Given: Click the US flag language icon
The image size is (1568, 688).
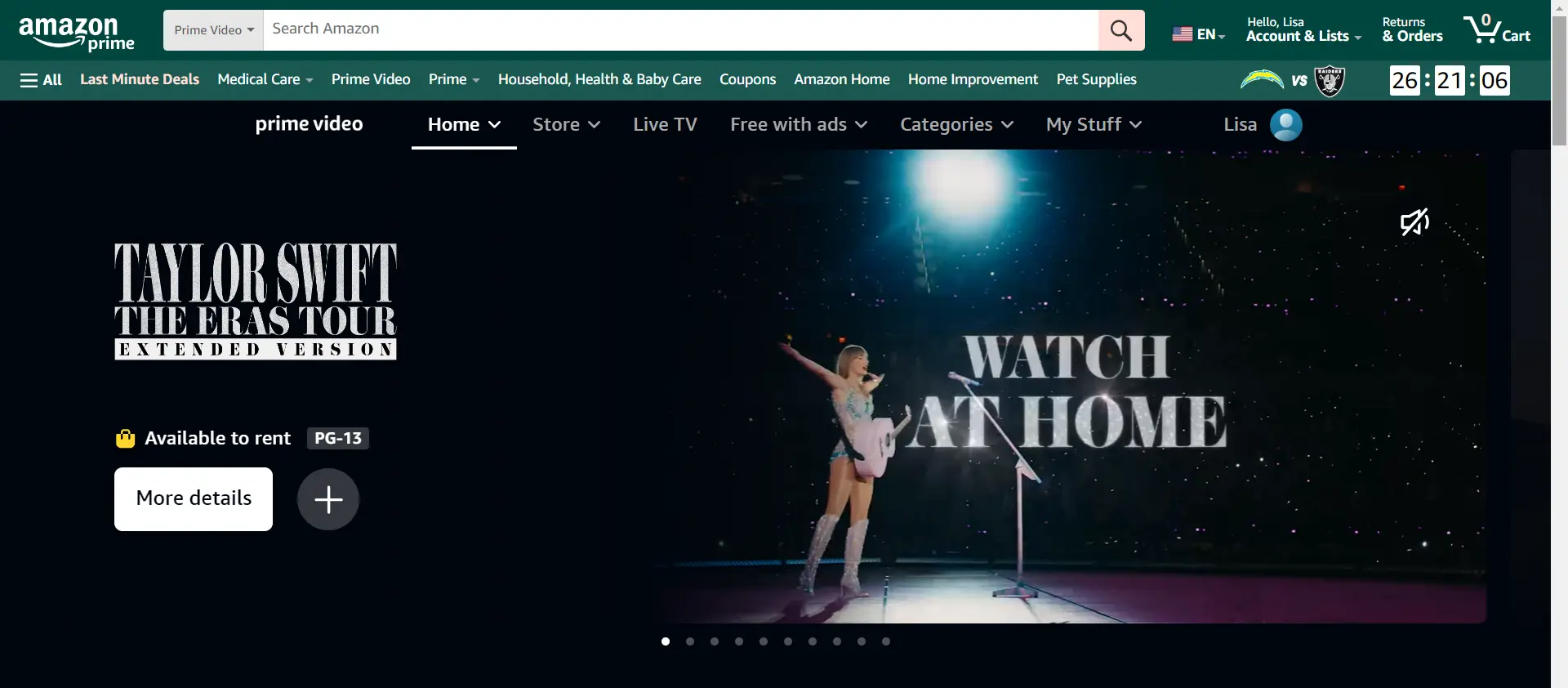Looking at the screenshot, I should pyautogui.click(x=1182, y=34).
